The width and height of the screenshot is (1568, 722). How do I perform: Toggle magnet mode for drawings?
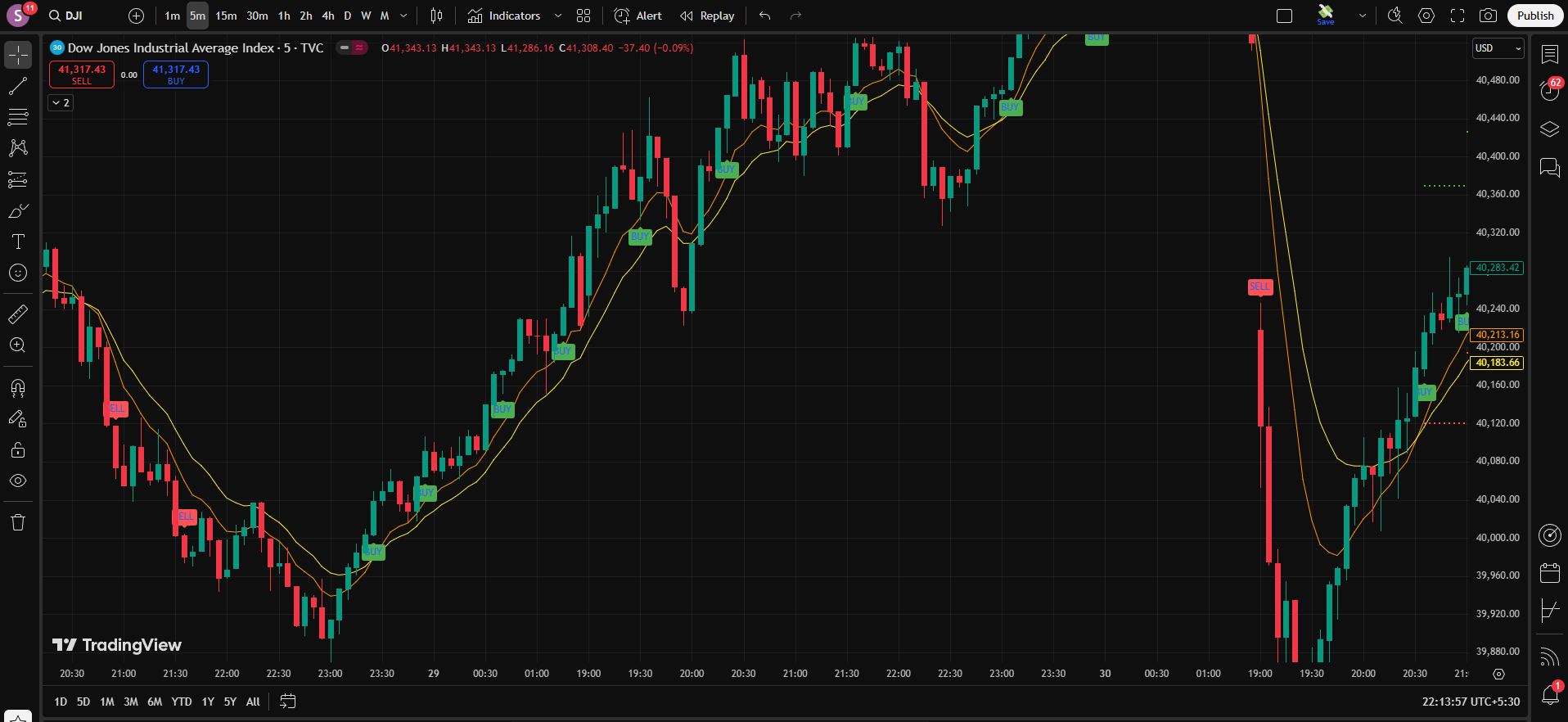coord(18,387)
